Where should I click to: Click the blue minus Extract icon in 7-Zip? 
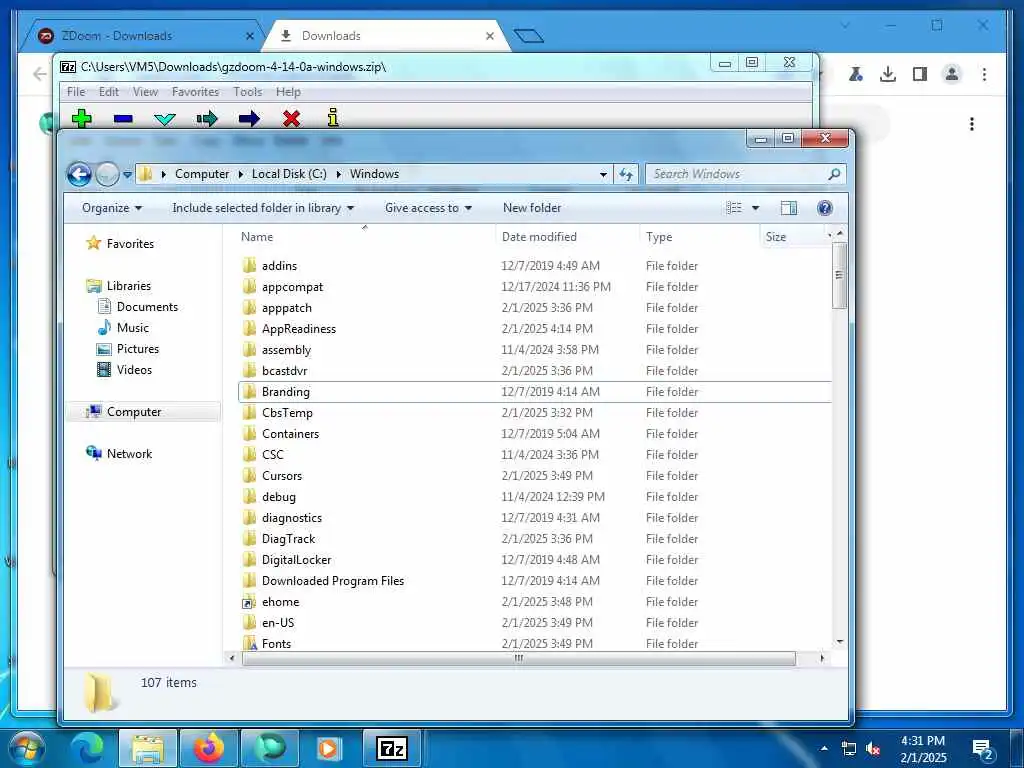[123, 119]
